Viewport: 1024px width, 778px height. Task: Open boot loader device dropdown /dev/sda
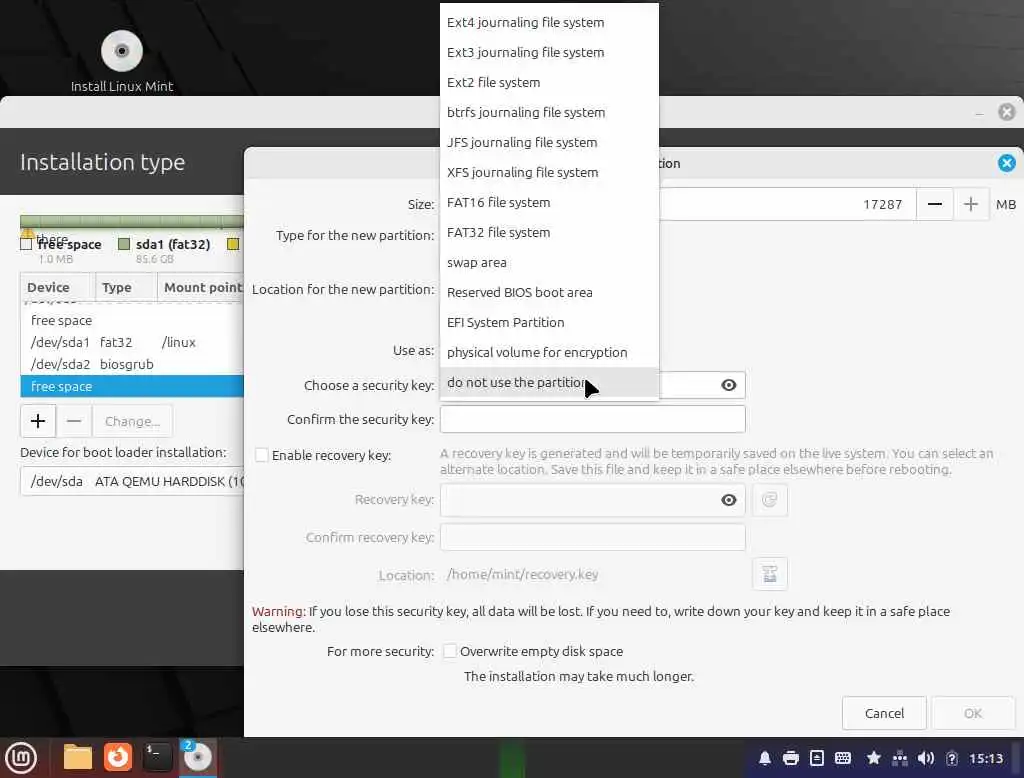click(x=132, y=481)
